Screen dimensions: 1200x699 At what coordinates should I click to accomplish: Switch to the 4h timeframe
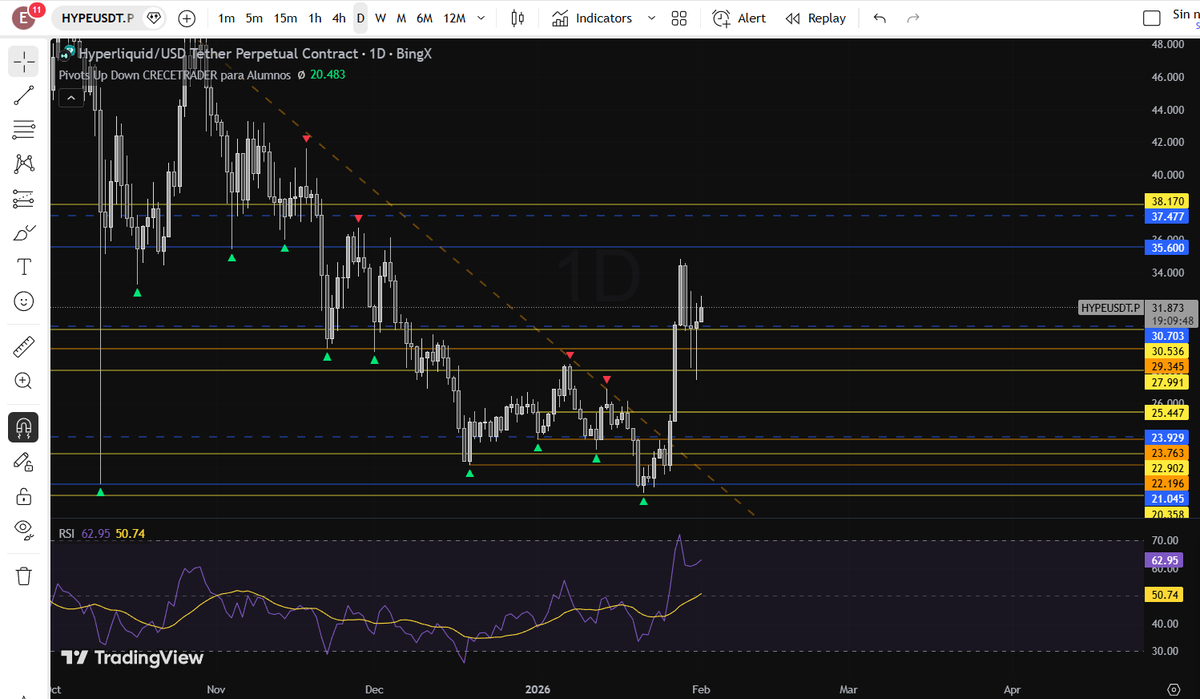(339, 18)
